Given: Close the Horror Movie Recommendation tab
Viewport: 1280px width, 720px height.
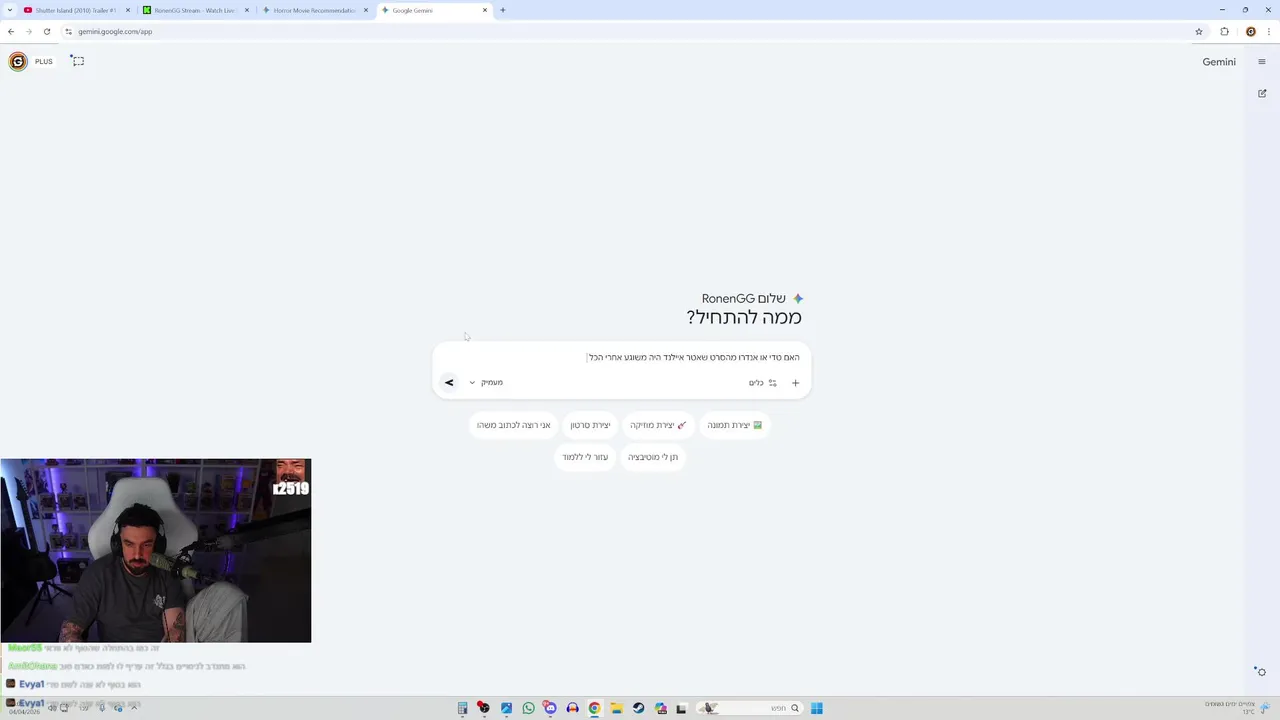Looking at the screenshot, I should tap(366, 10).
